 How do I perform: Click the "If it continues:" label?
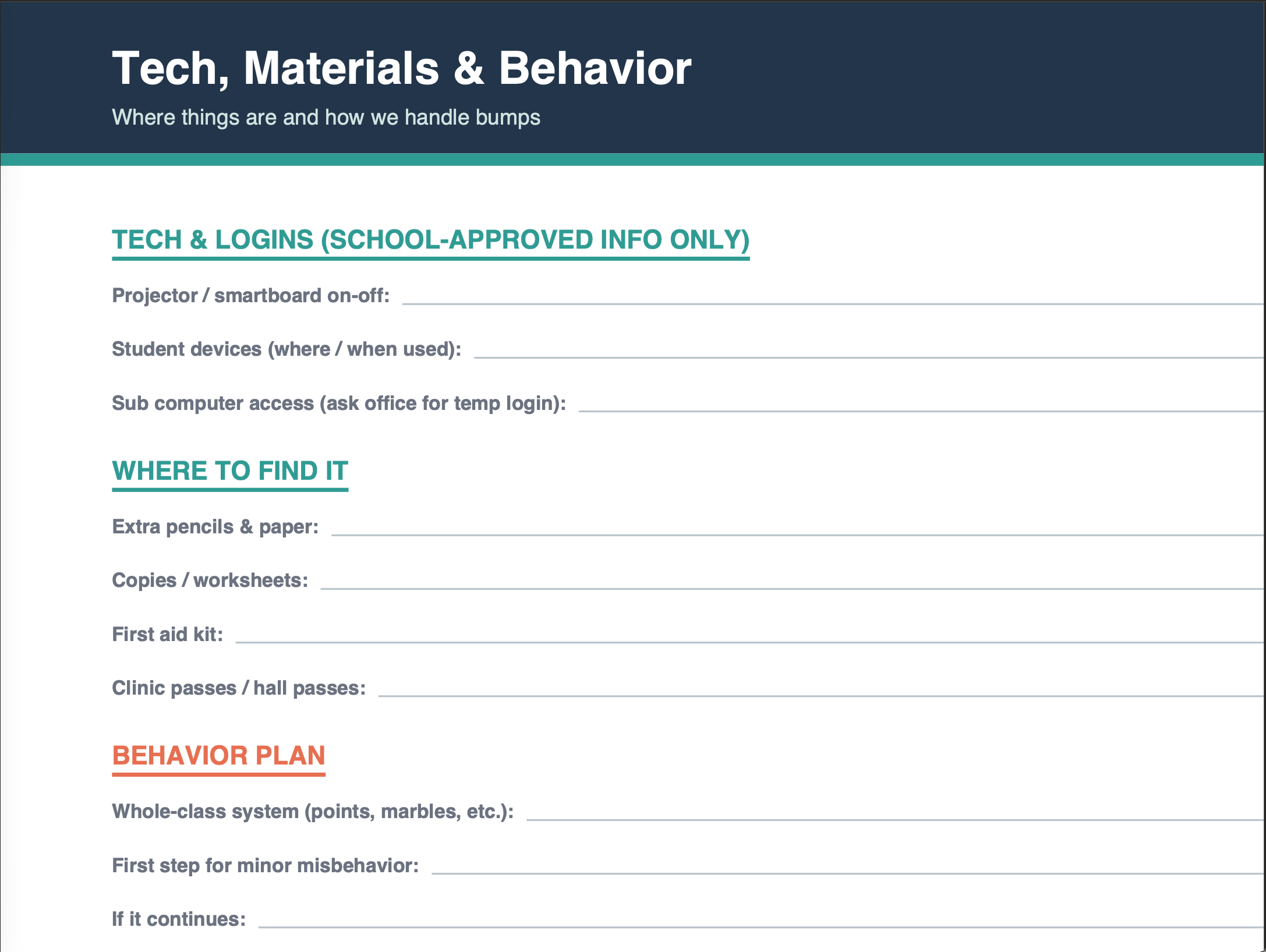(179, 919)
